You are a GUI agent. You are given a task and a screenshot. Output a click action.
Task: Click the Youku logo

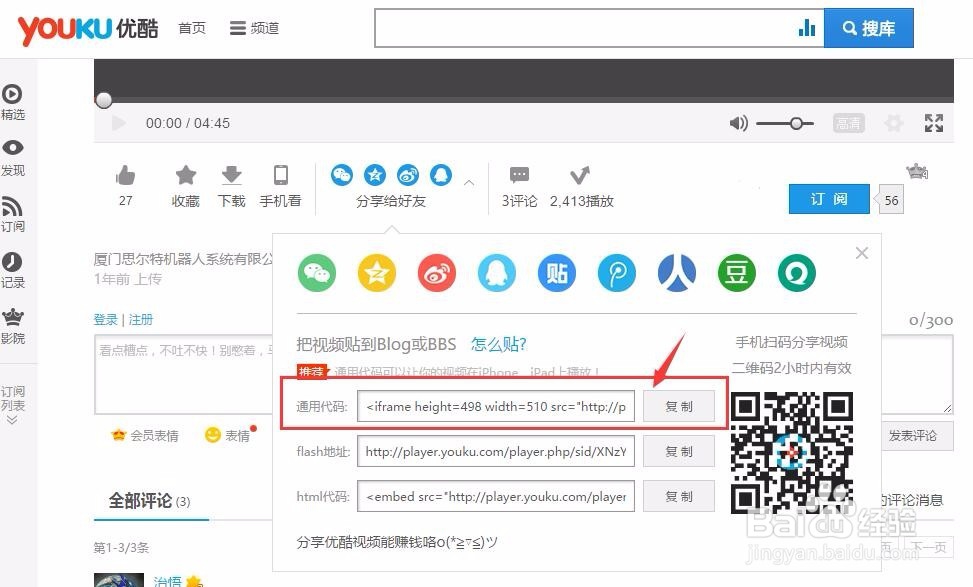(87, 29)
